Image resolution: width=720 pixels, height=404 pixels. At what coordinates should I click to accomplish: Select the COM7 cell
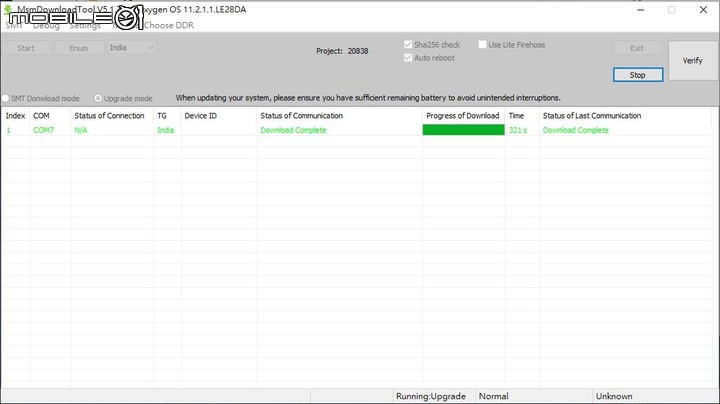pos(43,130)
